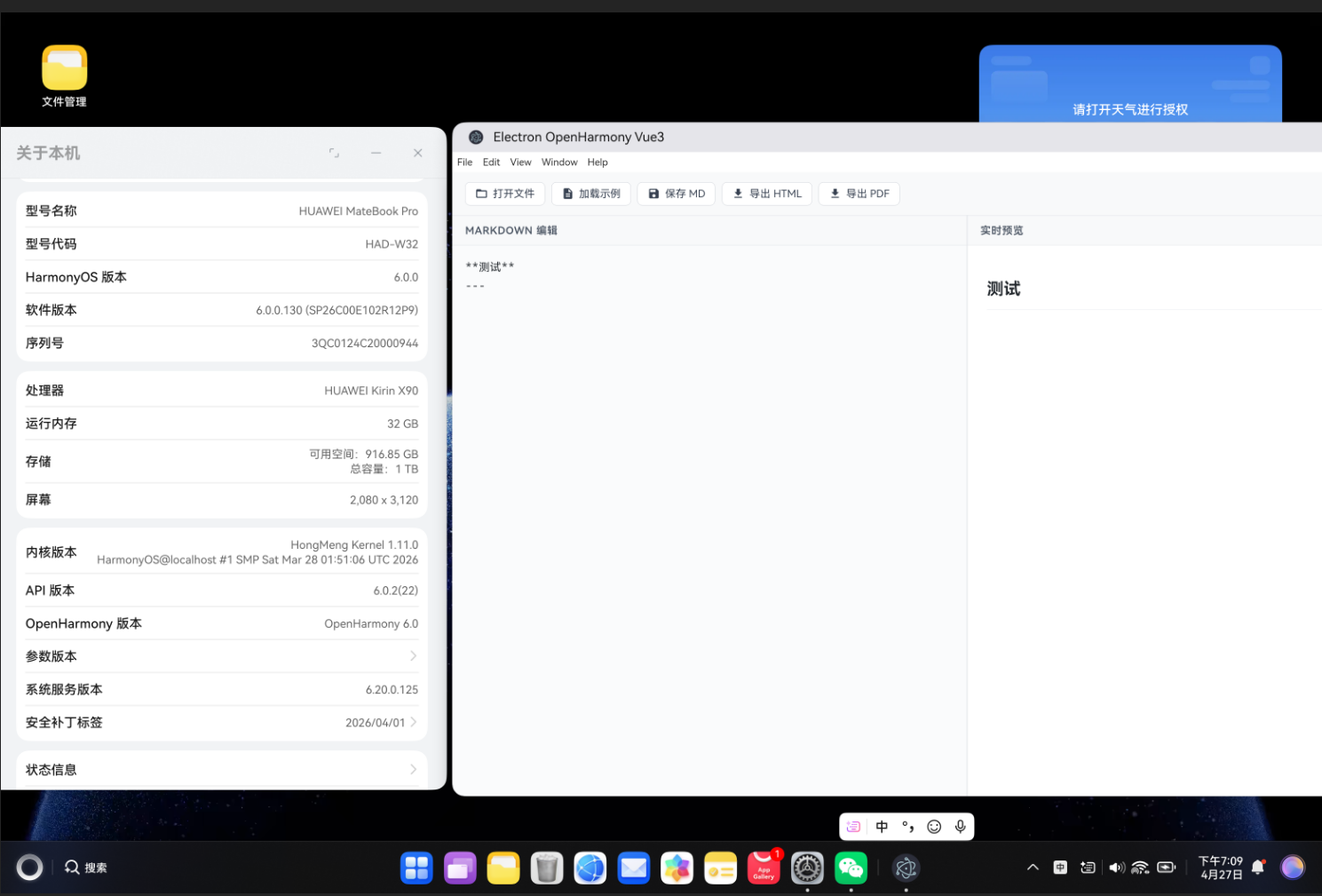Open the Window menu
The width and height of the screenshot is (1322, 896).
coord(559,163)
